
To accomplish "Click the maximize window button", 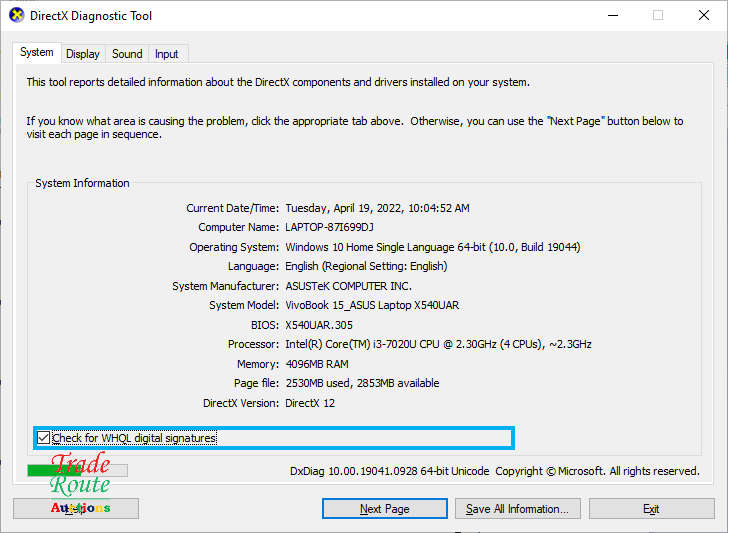I will point(658,16).
